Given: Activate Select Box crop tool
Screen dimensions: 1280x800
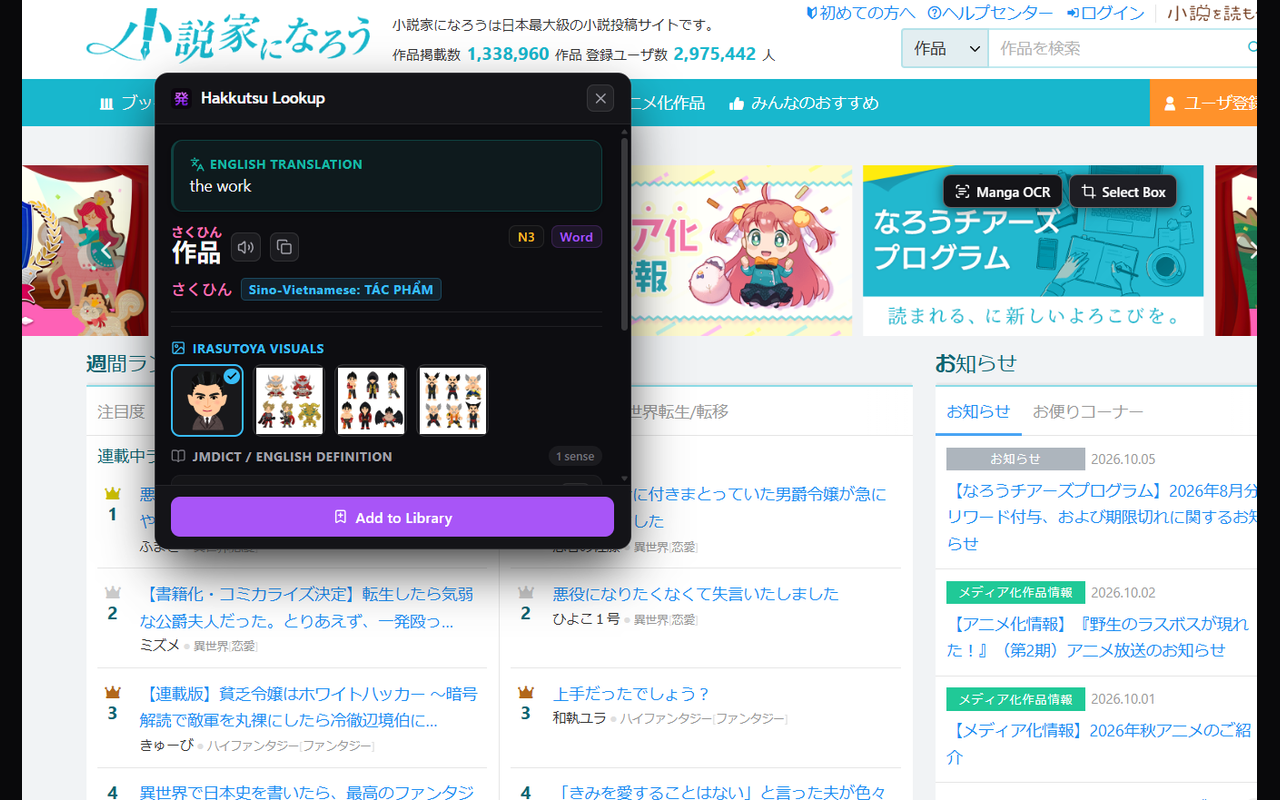Looking at the screenshot, I should [x=1123, y=192].
